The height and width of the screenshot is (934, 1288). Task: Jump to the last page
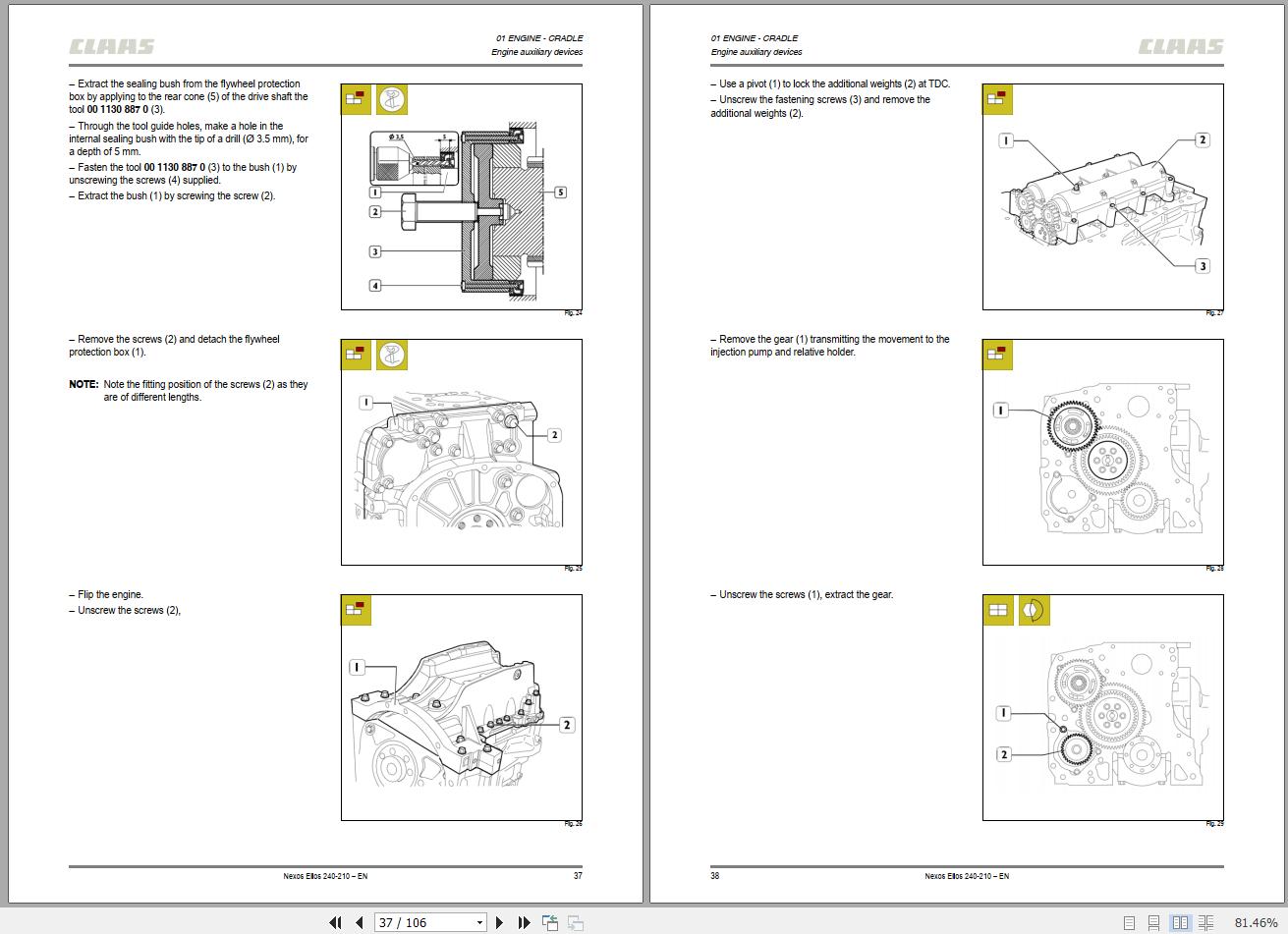(524, 922)
